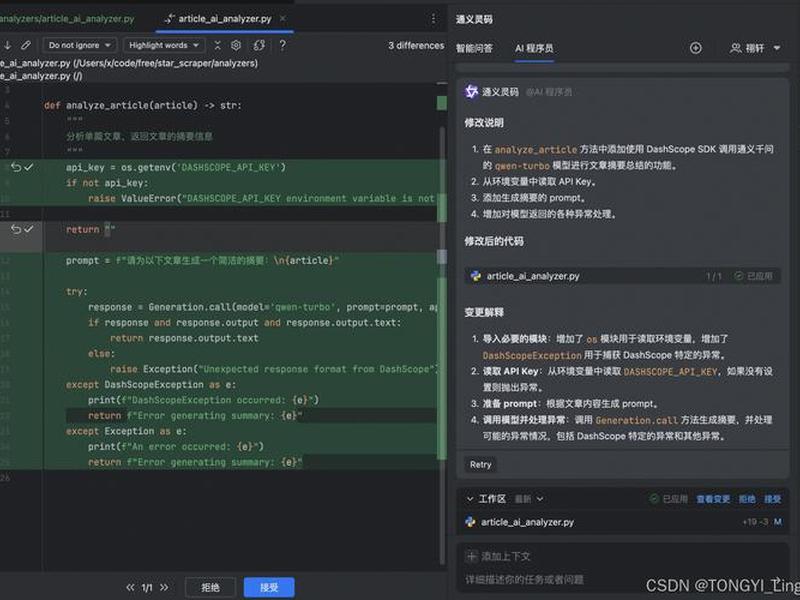
Task: Click the 修改后的代码 heading
Action: (x=494, y=241)
